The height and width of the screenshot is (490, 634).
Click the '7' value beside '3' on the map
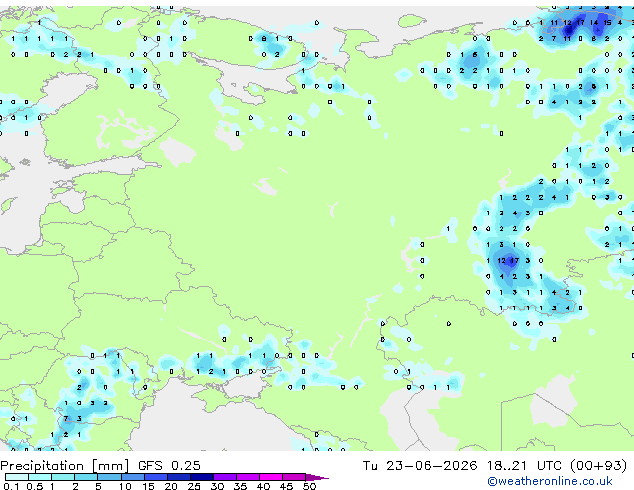pyautogui.click(x=66, y=418)
